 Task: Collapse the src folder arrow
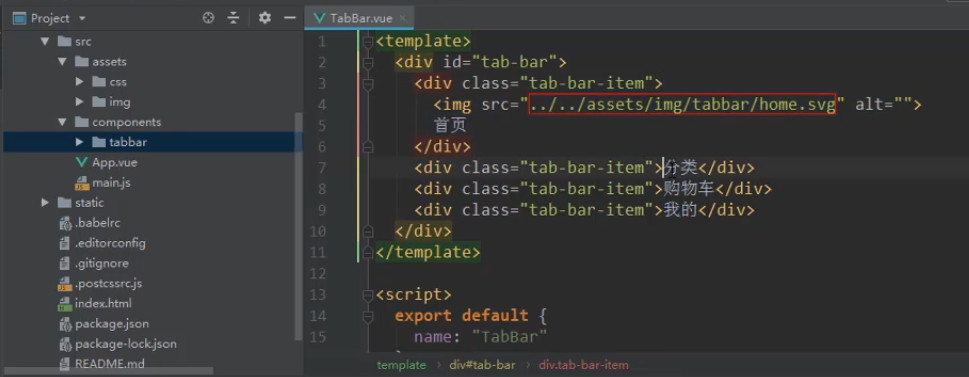point(44,41)
